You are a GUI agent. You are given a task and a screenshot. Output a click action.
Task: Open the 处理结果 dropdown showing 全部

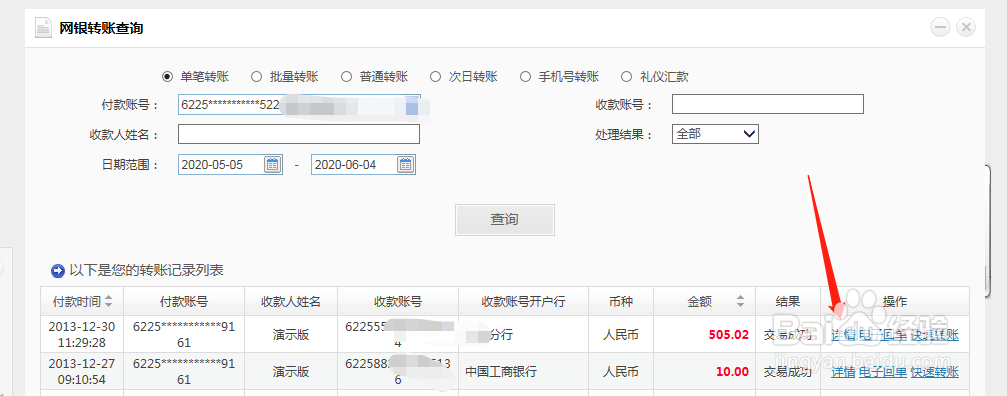coord(715,134)
